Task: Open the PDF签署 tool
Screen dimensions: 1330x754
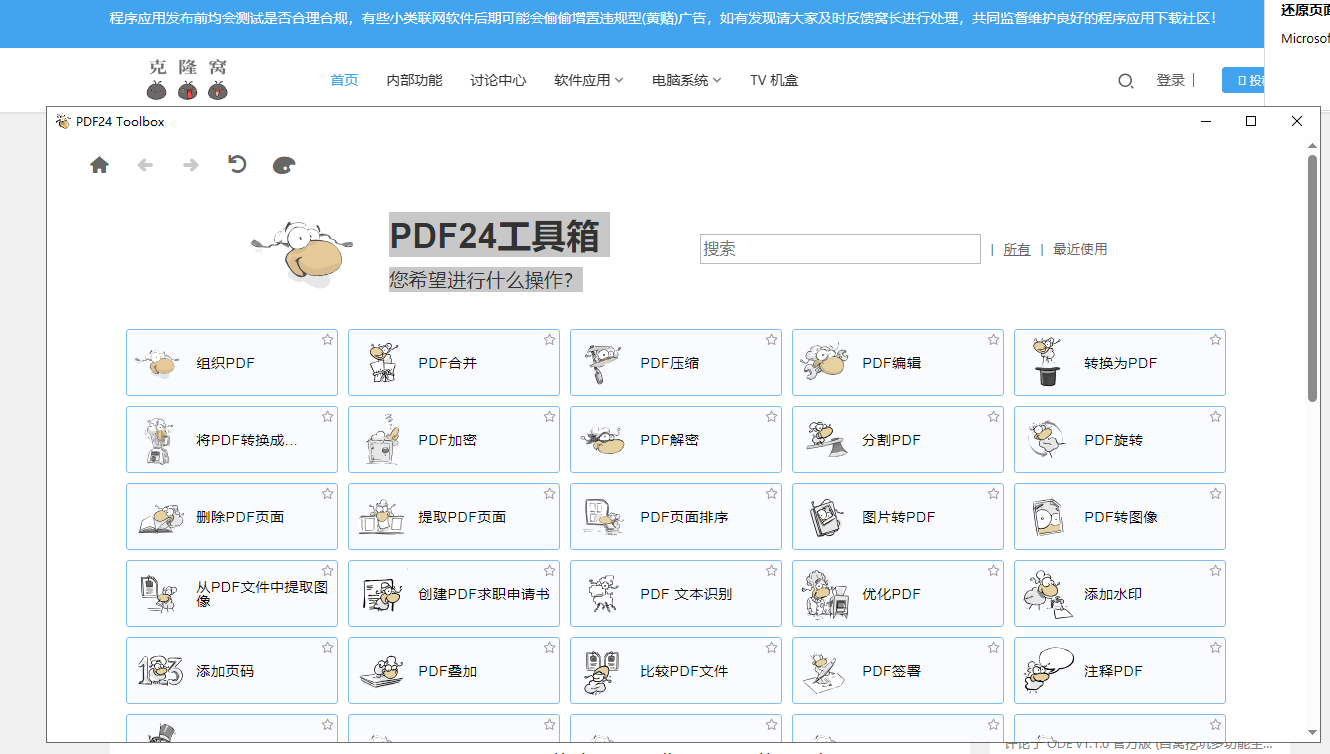Action: (x=898, y=671)
